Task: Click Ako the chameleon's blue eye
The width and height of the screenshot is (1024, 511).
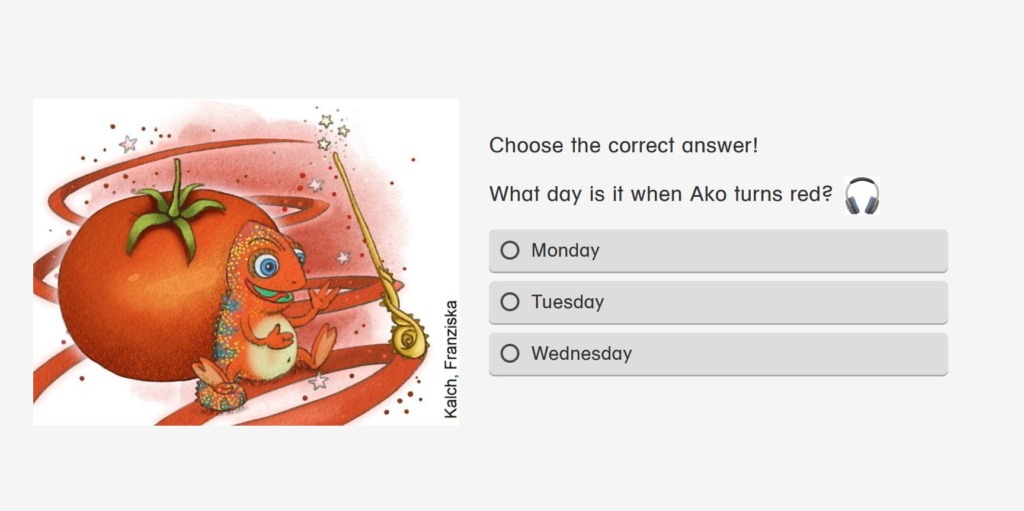Action: [266, 265]
